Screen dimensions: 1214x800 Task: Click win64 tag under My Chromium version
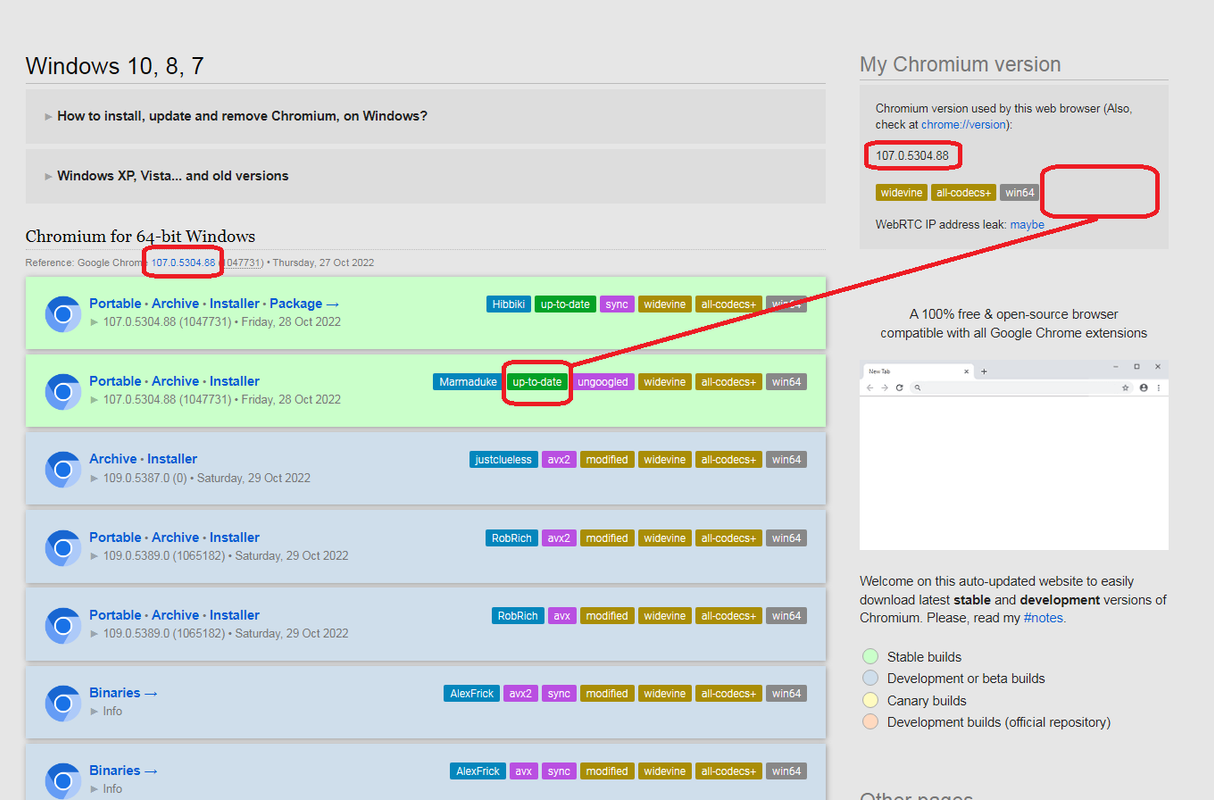point(1020,193)
